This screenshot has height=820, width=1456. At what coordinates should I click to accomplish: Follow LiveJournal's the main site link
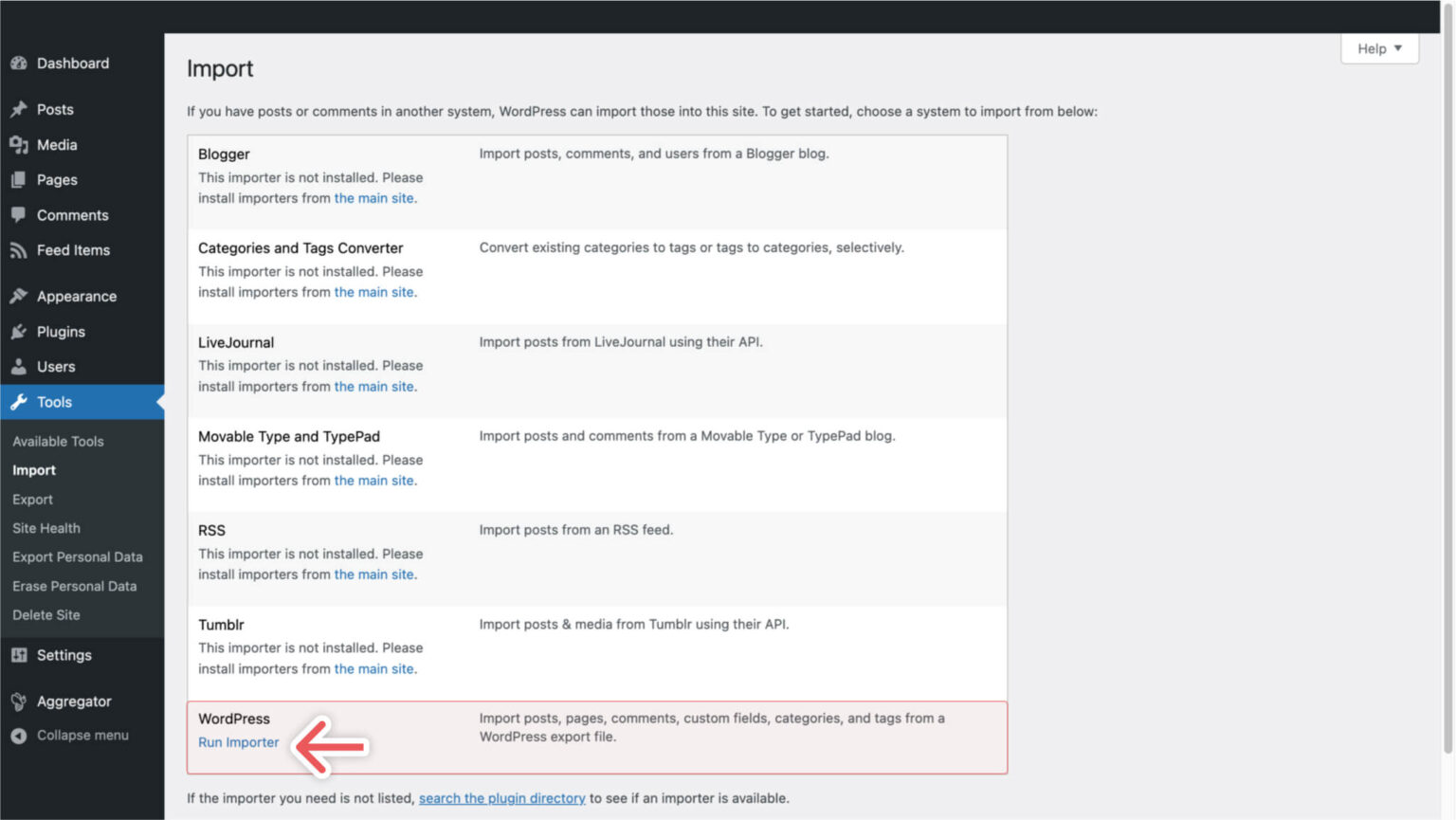coord(374,387)
